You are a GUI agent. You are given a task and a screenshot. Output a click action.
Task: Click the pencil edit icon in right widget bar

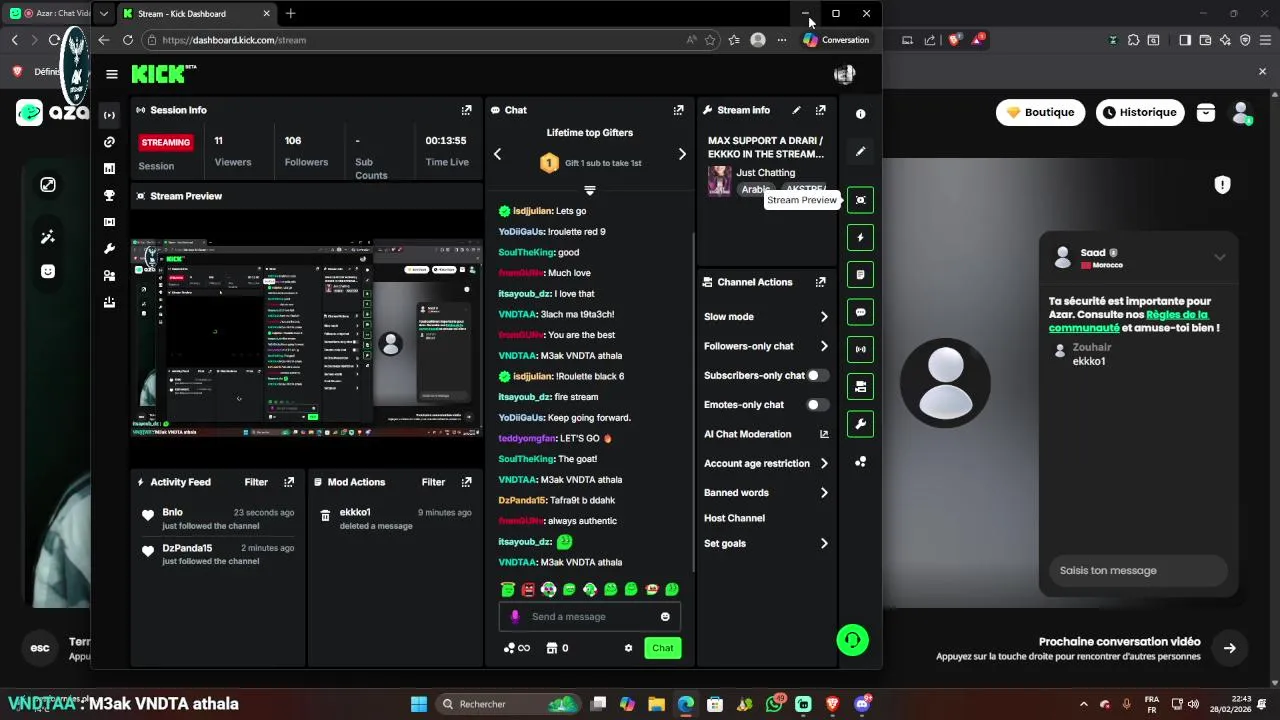[860, 152]
